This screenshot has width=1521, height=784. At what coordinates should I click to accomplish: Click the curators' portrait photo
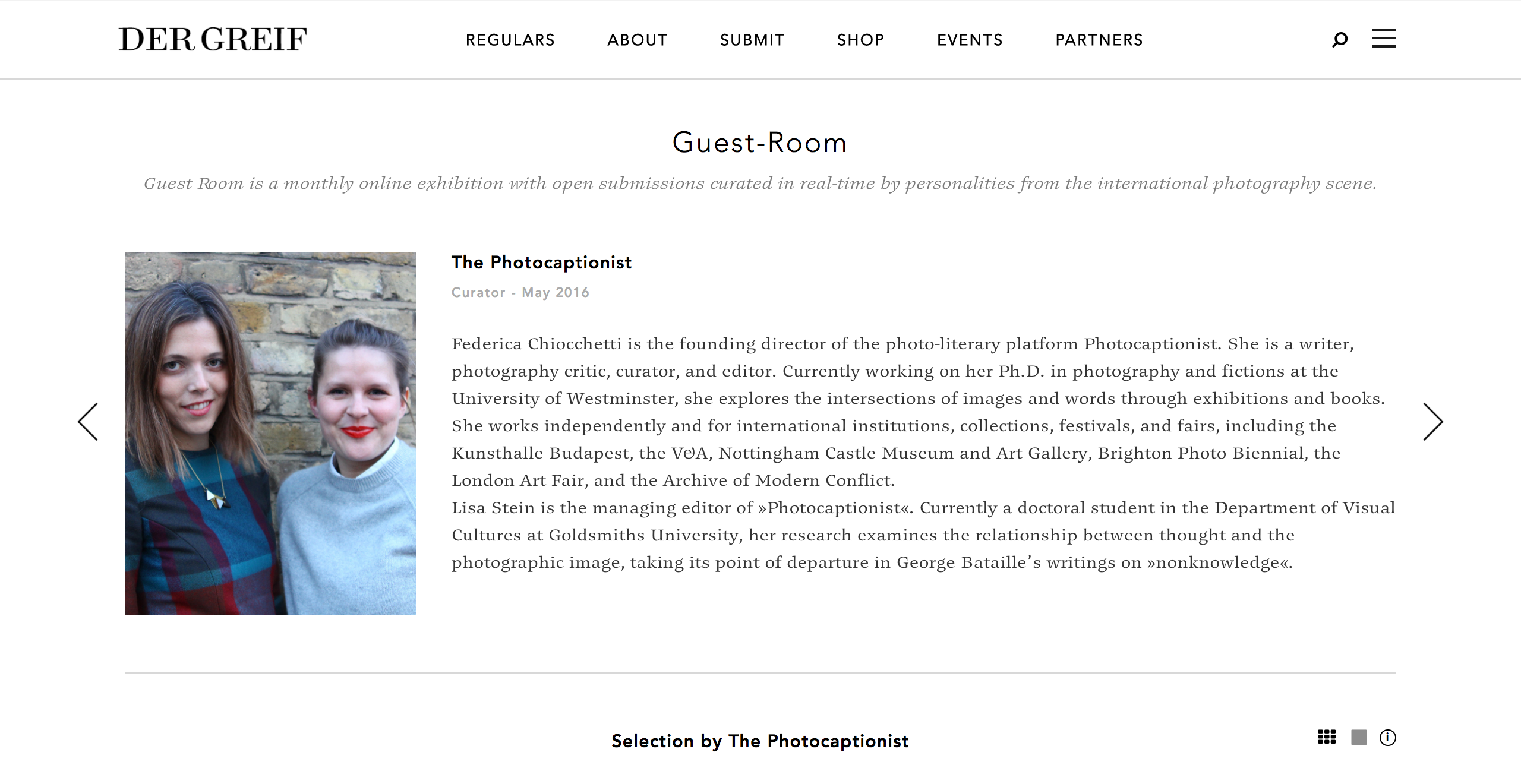[270, 434]
